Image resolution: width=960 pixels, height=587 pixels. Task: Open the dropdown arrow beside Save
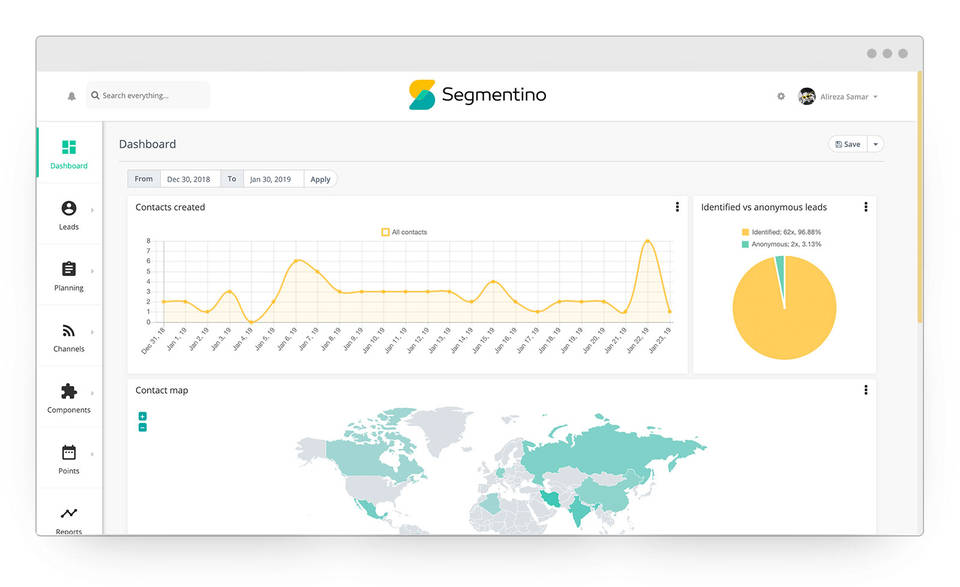876,144
